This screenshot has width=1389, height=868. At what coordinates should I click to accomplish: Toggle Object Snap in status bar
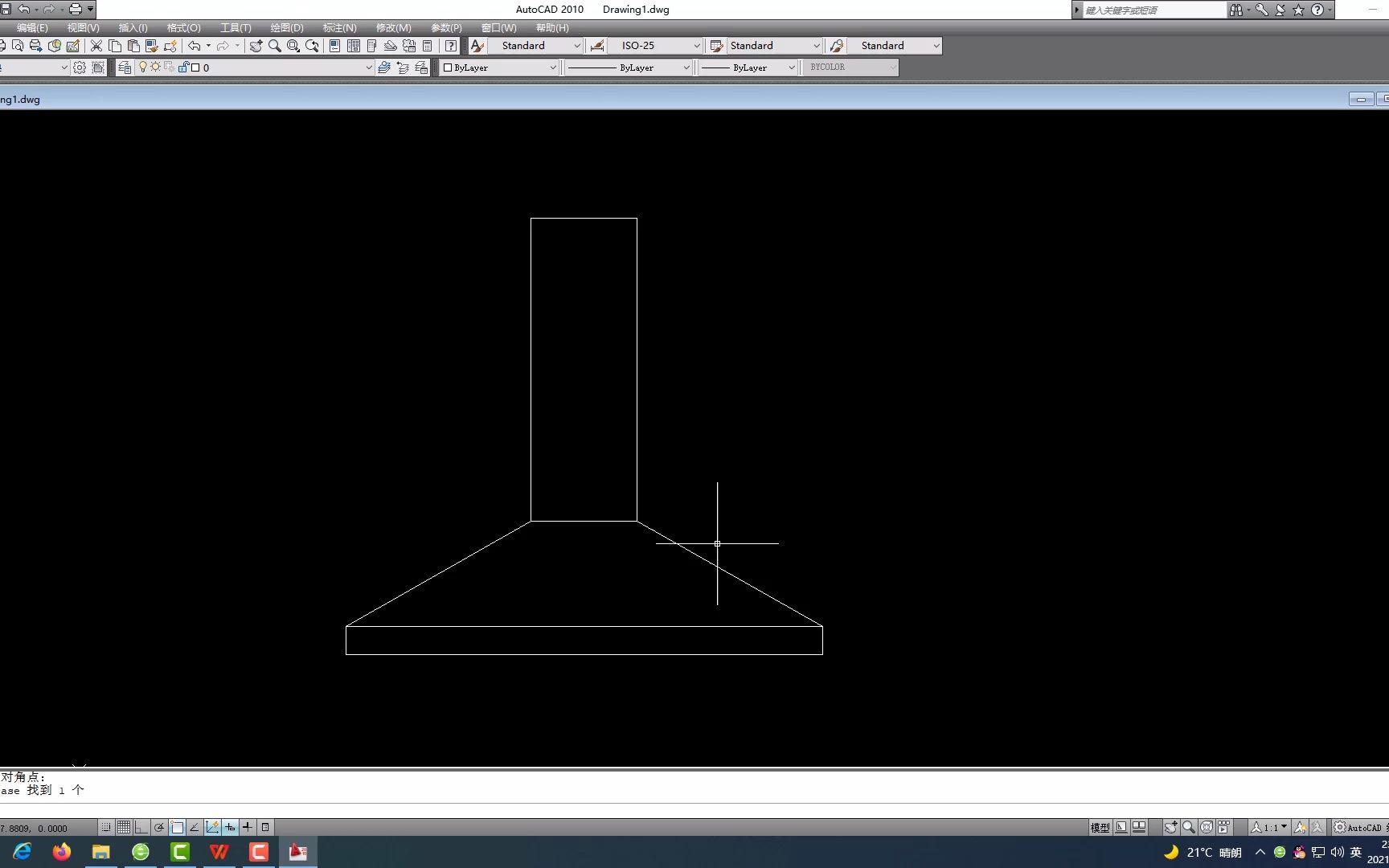point(177,827)
